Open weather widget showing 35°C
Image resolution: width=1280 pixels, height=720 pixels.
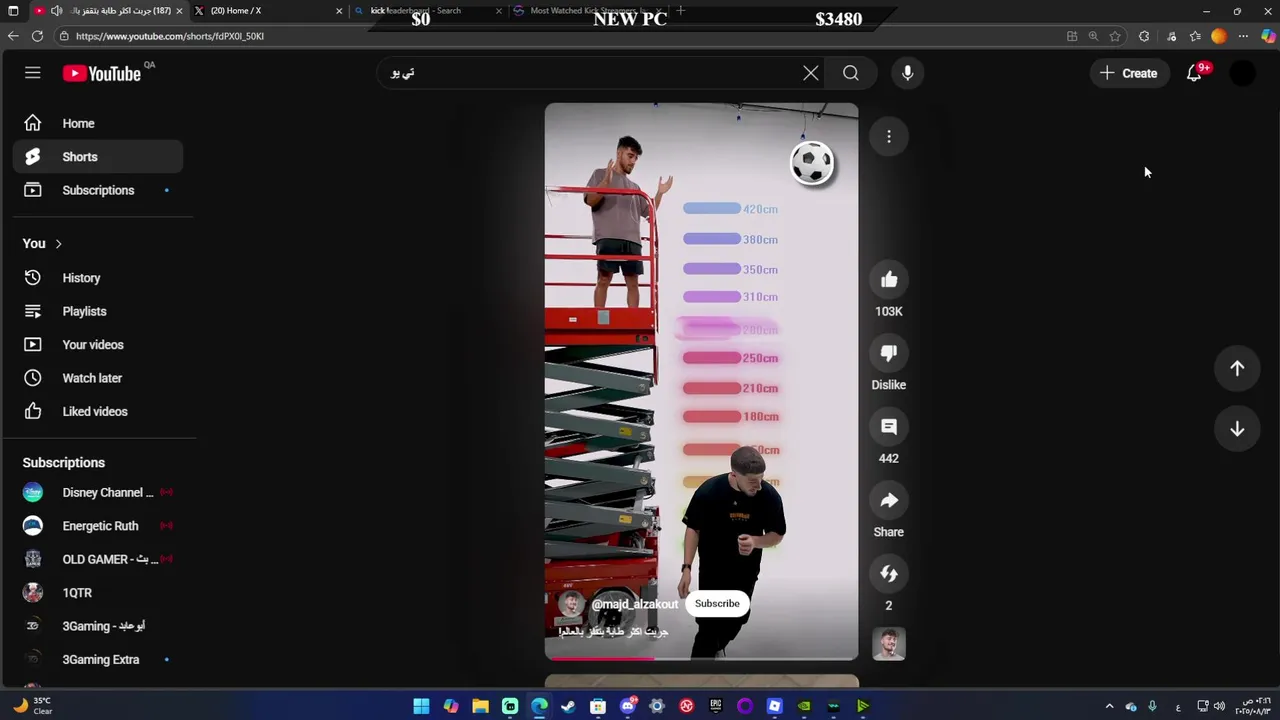pyautogui.click(x=31, y=706)
